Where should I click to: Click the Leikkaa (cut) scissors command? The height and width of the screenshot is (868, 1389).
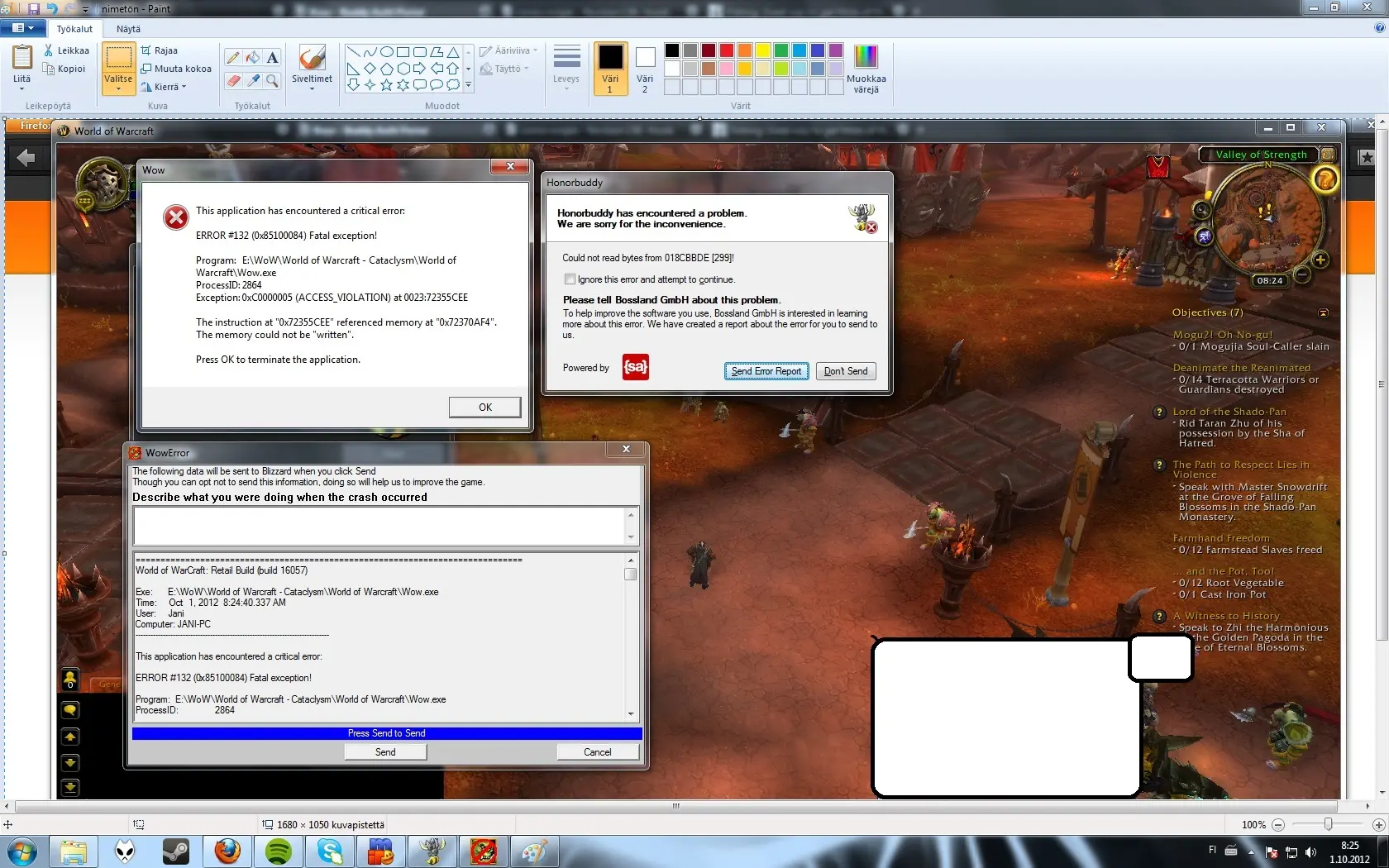[x=66, y=50]
